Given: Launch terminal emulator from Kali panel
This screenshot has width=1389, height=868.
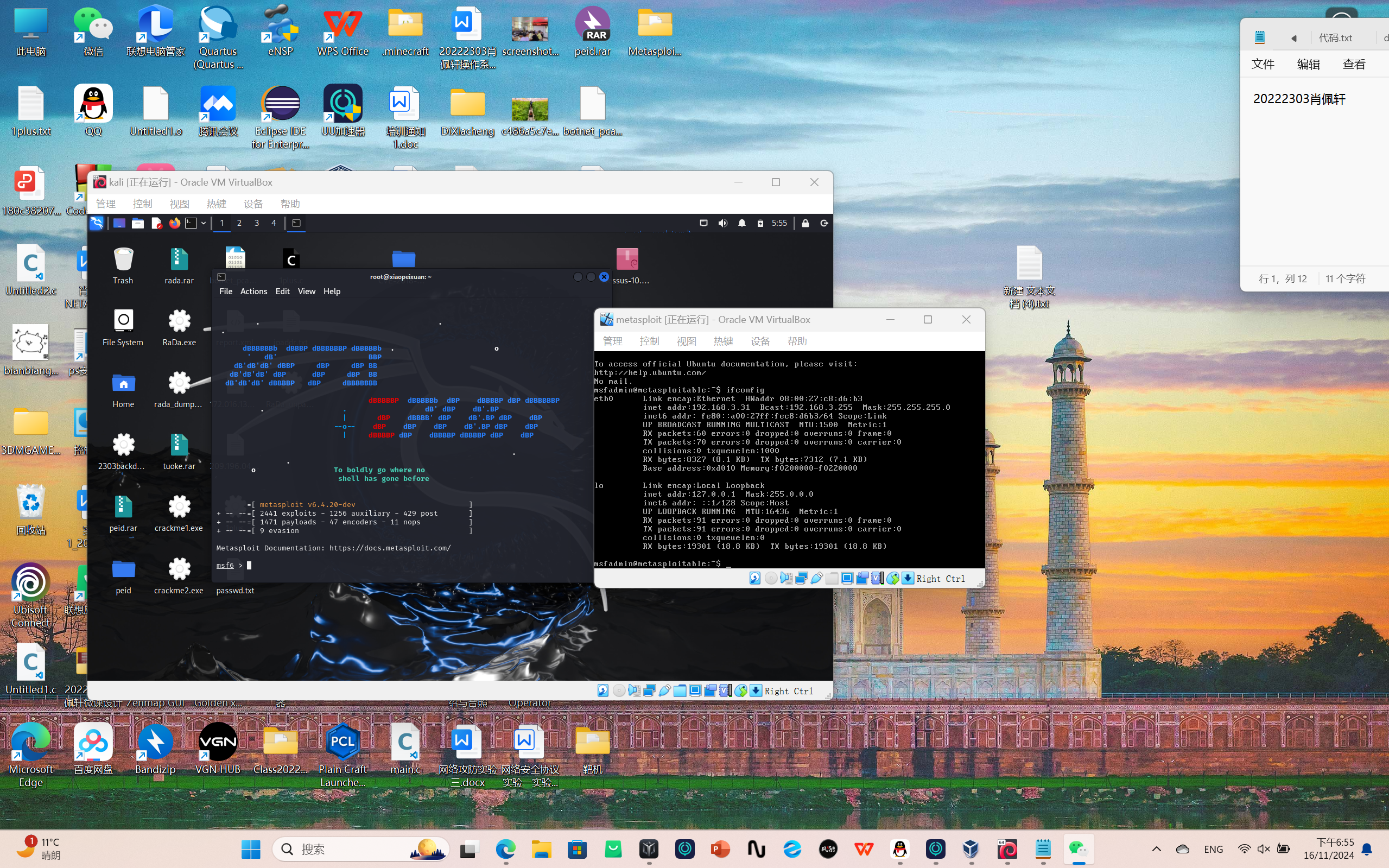Looking at the screenshot, I should [191, 223].
